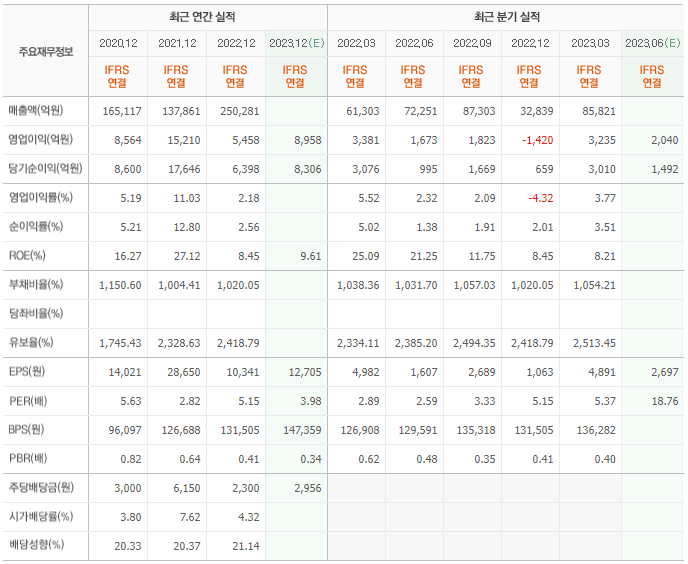Select the 2022.09 quarterly column header
Viewport: 688px width, 564px height.
pyautogui.click(x=472, y=43)
